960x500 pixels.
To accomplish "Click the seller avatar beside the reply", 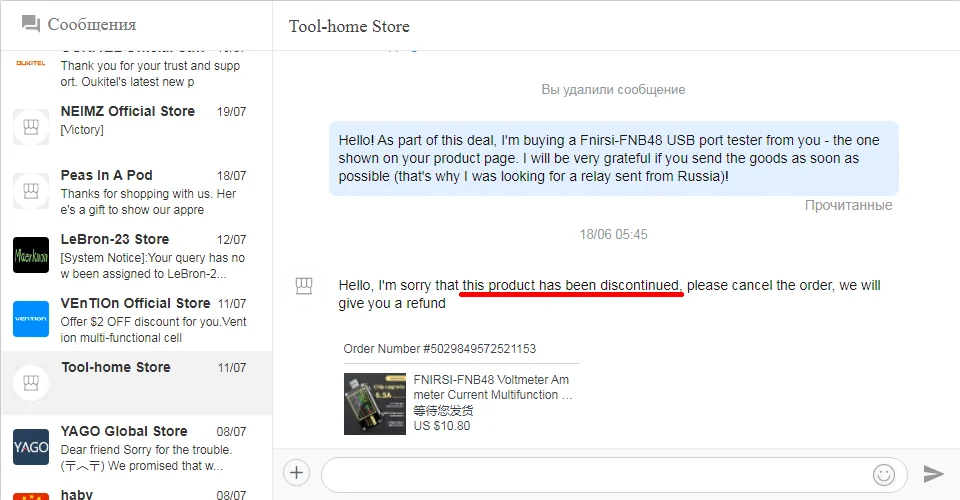I will click(x=304, y=286).
